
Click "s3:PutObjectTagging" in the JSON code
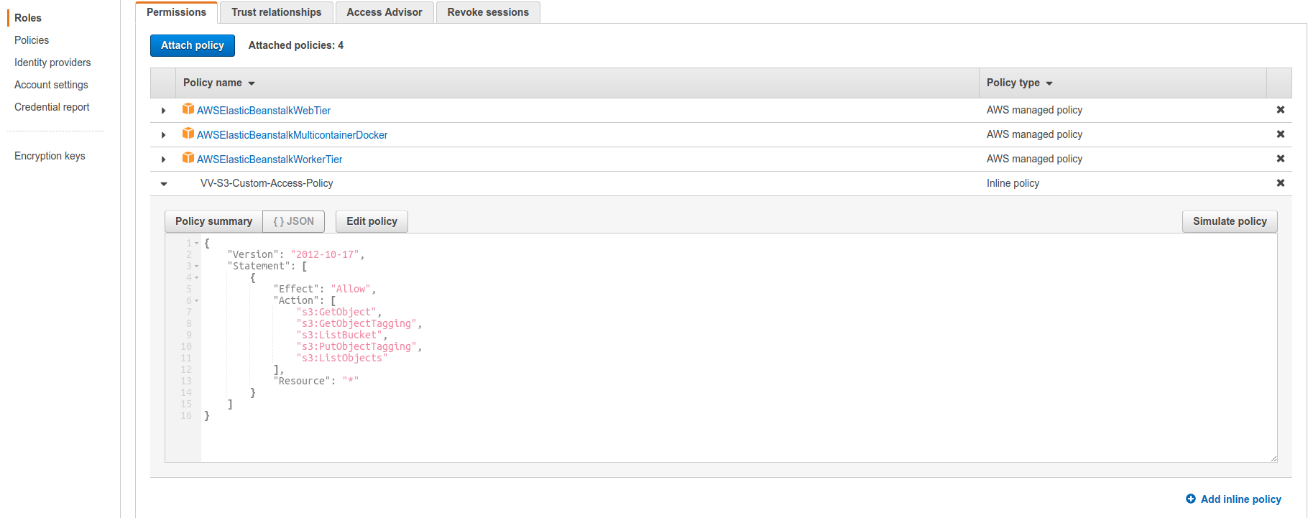point(359,346)
